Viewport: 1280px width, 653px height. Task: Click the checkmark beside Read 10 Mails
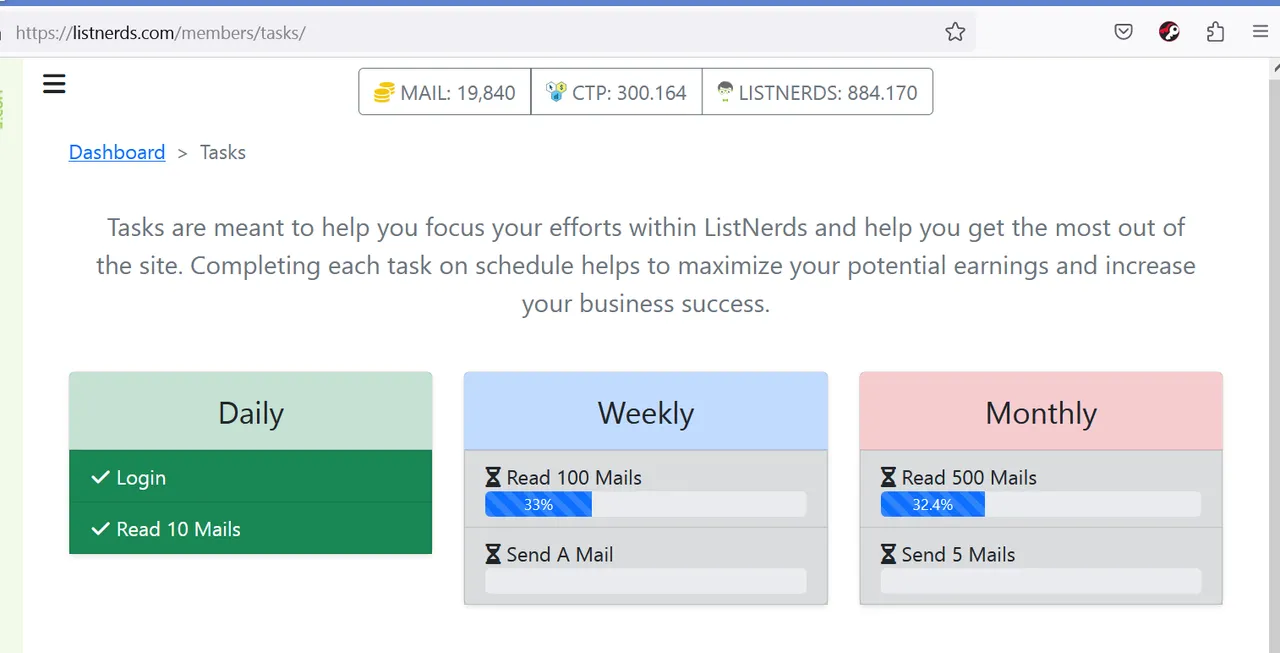[x=100, y=529]
